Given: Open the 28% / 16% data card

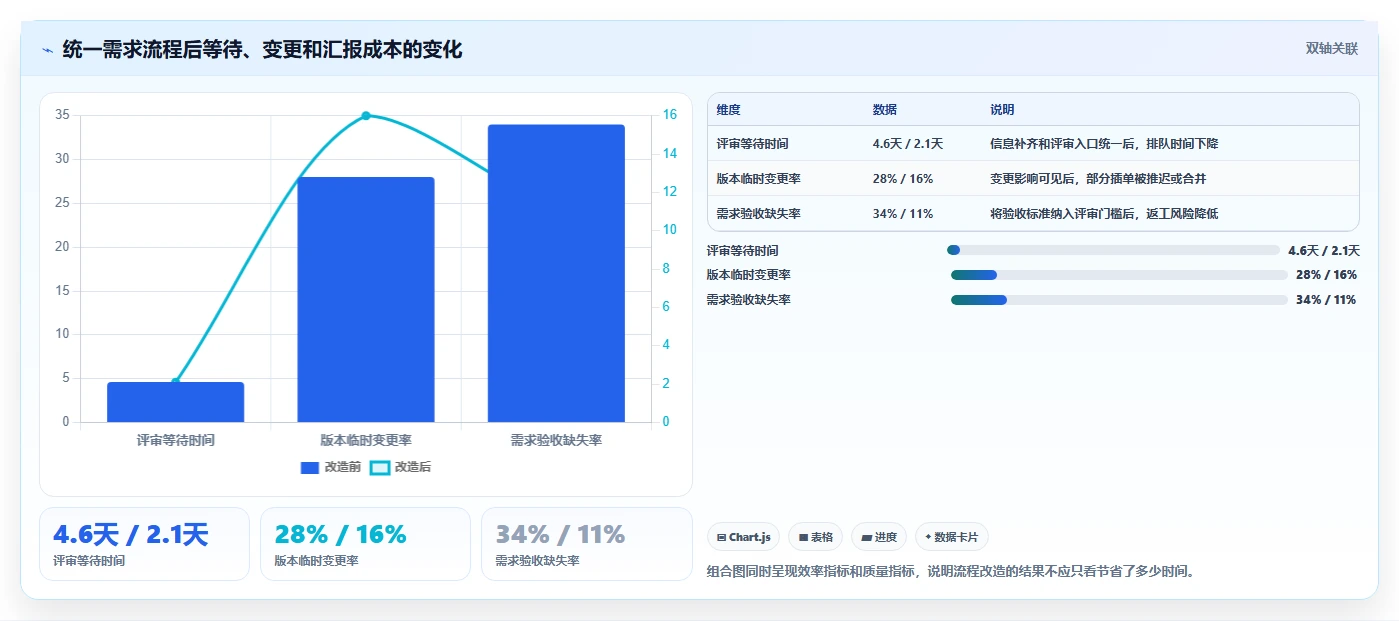Looking at the screenshot, I should point(365,544).
